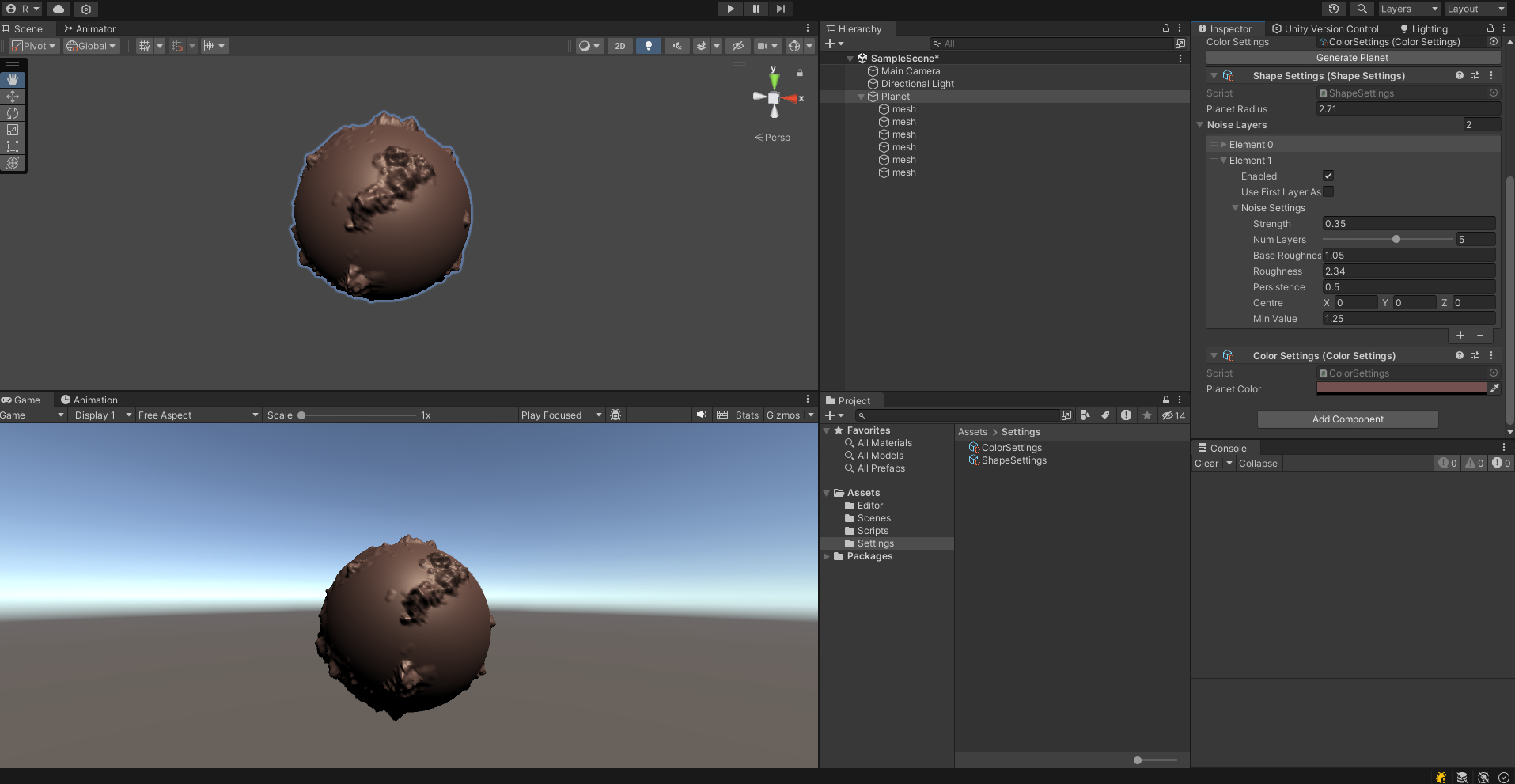
Task: Open the Layers dropdown
Action: (1409, 9)
